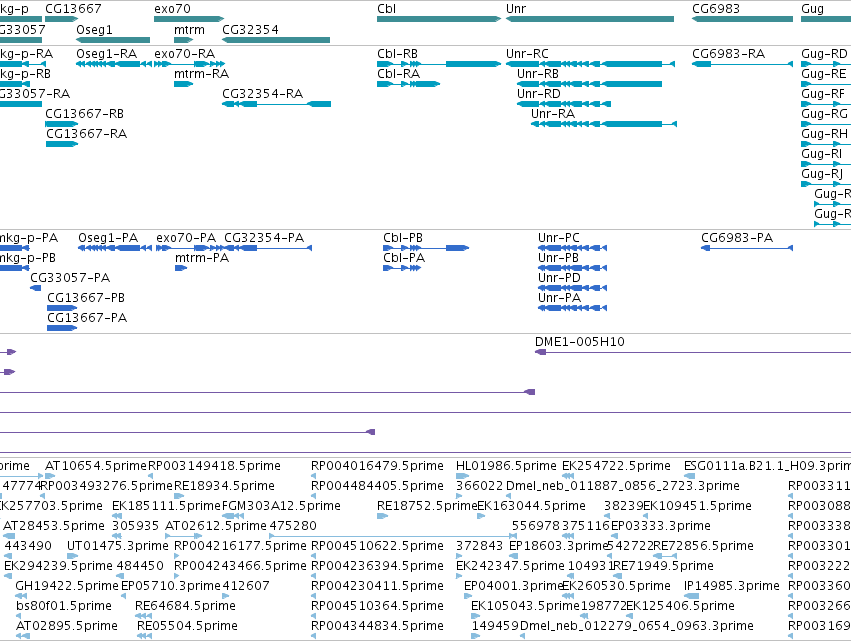Image resolution: width=851 pixels, height=641 pixels.
Task: Select the Unr-PD protein label
Action: pos(559,278)
